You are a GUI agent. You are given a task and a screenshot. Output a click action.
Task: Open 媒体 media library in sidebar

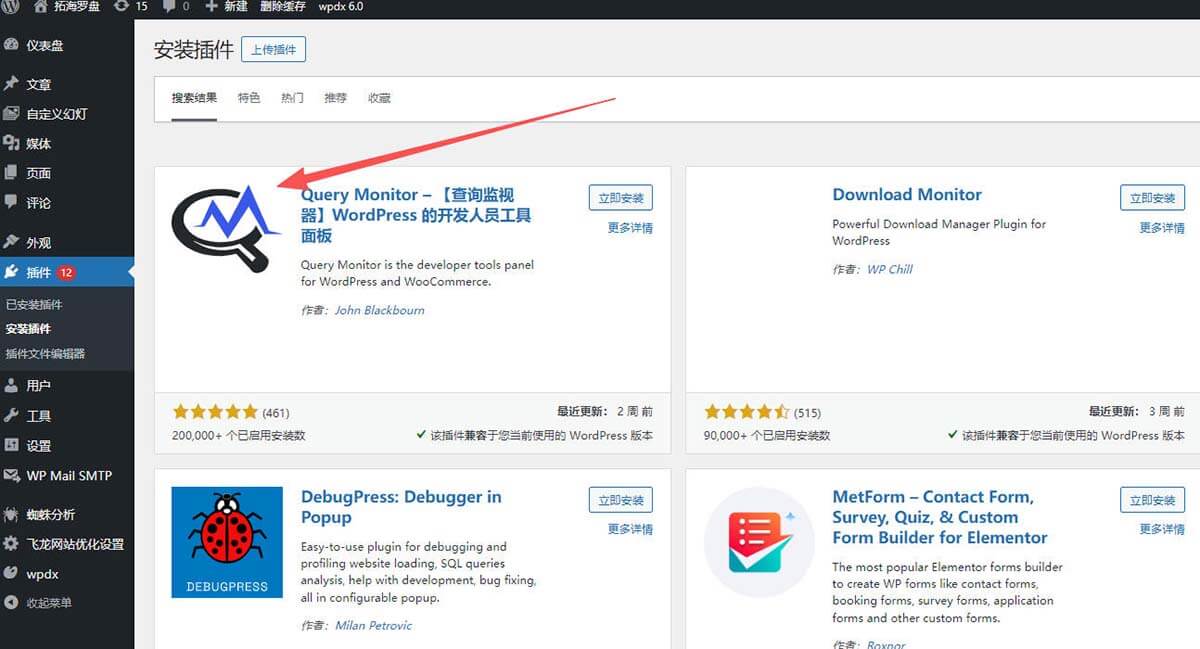pos(39,143)
